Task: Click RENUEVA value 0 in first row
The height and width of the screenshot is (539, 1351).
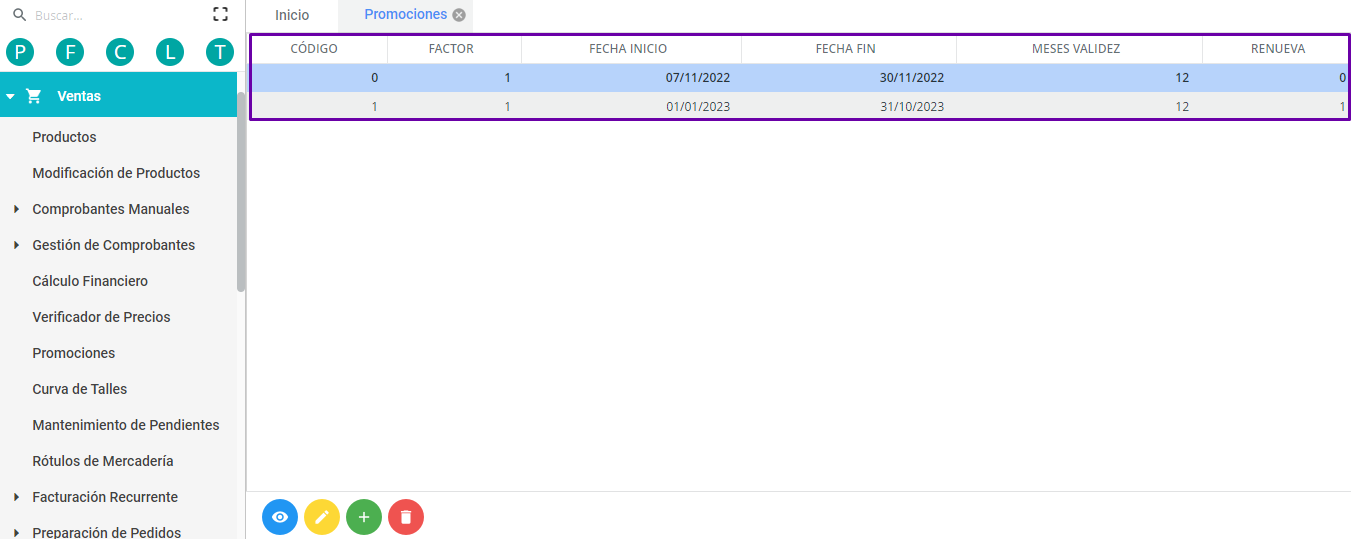Action: click(x=1342, y=77)
